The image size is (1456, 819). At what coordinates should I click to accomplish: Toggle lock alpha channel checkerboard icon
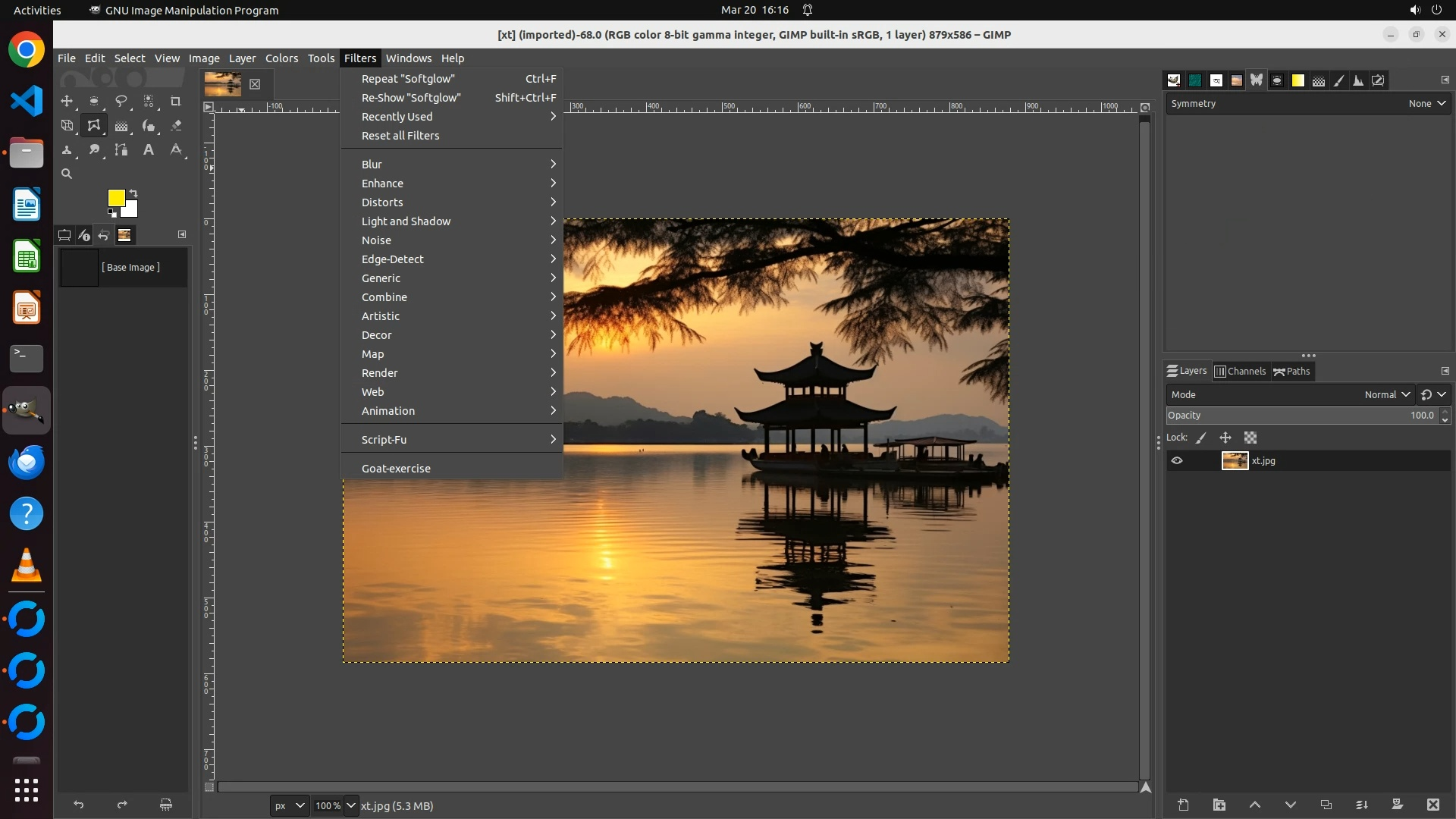point(1250,438)
